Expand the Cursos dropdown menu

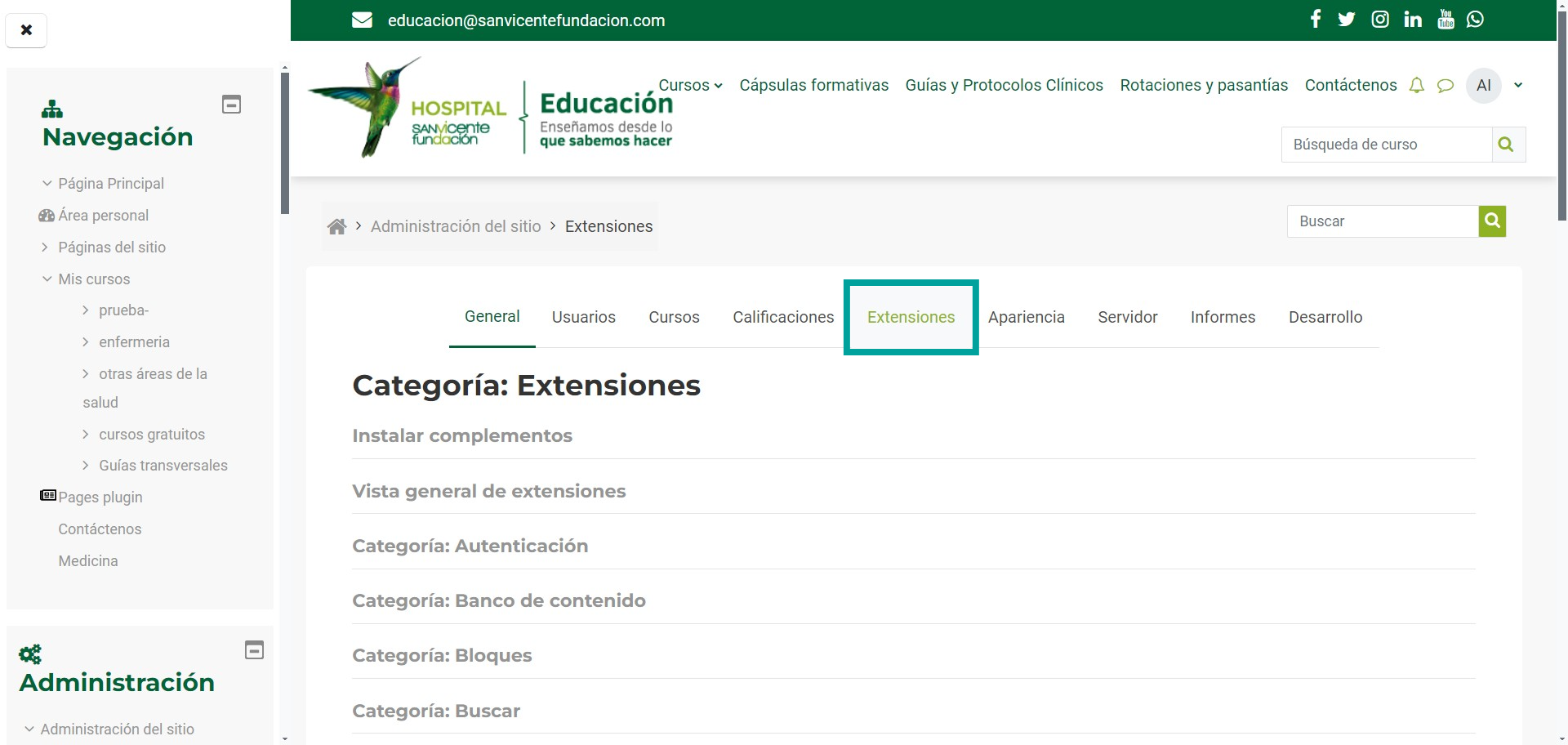pos(690,85)
